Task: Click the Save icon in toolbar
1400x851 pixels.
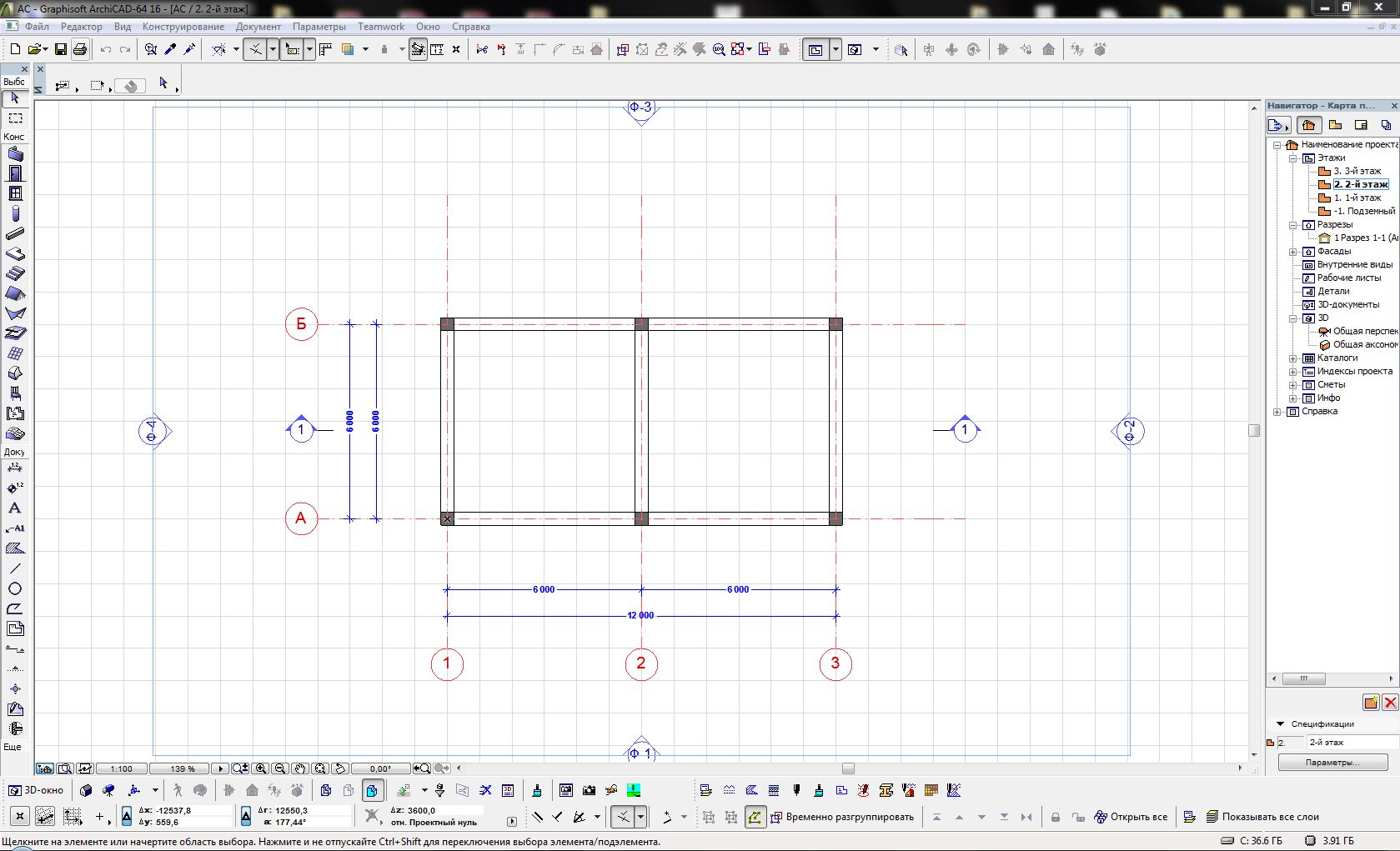Action: coord(60,50)
